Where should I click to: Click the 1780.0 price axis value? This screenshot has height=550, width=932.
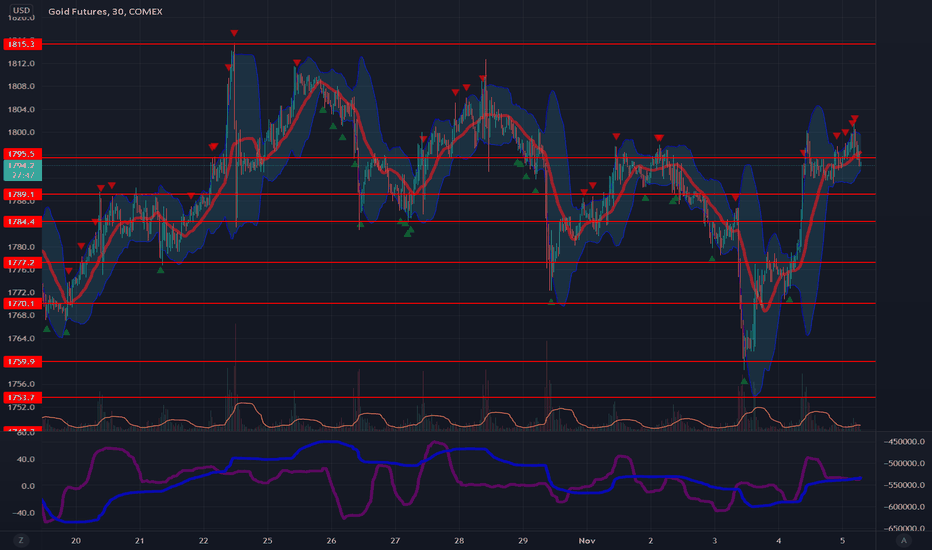click(21, 247)
